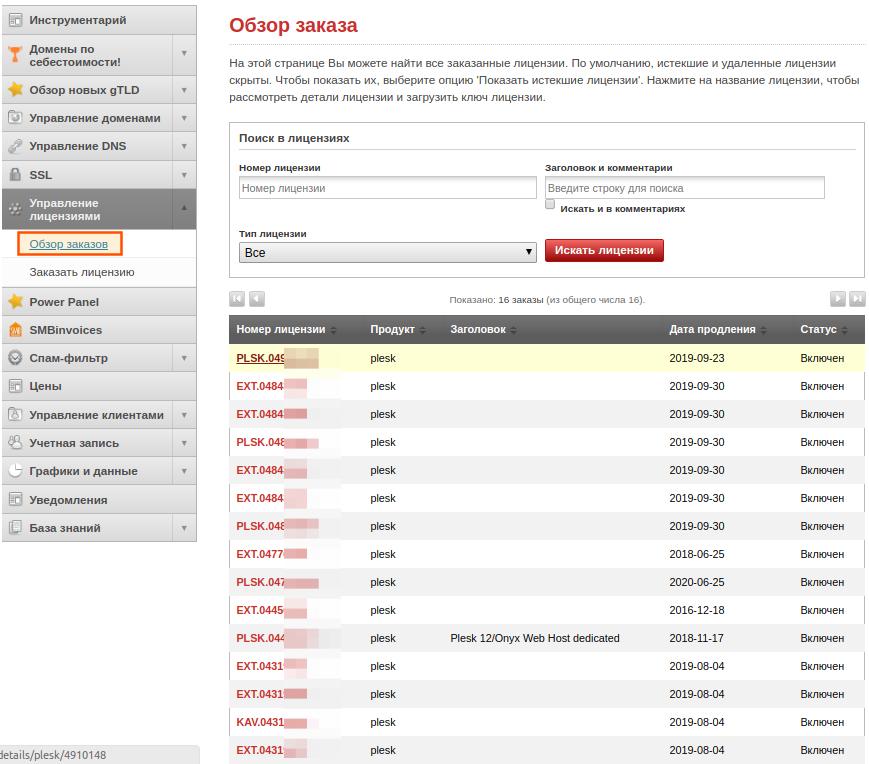Click the Искать лицензии button
This screenshot has height=764, width=869.
pos(604,250)
